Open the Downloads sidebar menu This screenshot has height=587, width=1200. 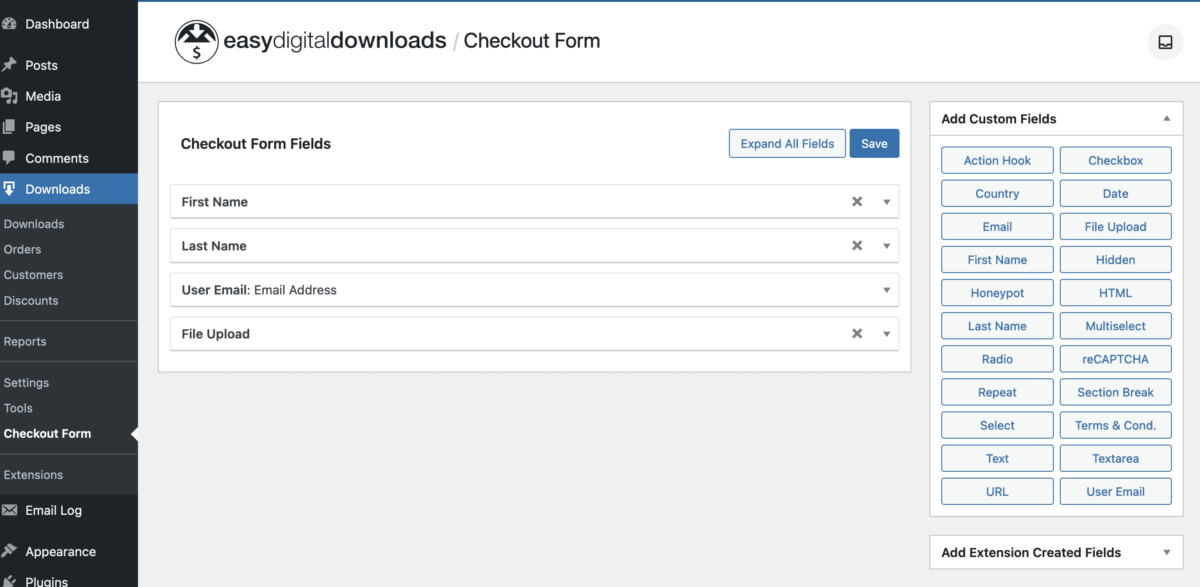click(x=57, y=189)
